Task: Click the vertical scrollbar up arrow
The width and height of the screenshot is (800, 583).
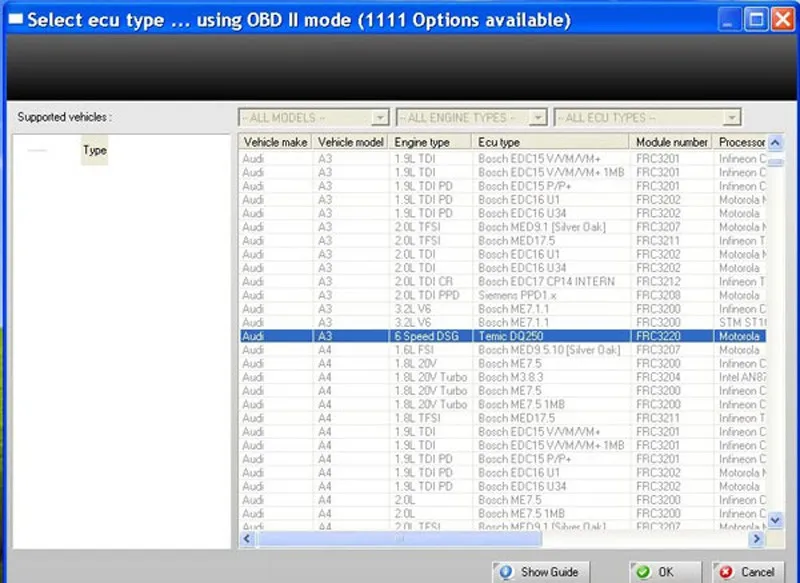Action: point(776,142)
